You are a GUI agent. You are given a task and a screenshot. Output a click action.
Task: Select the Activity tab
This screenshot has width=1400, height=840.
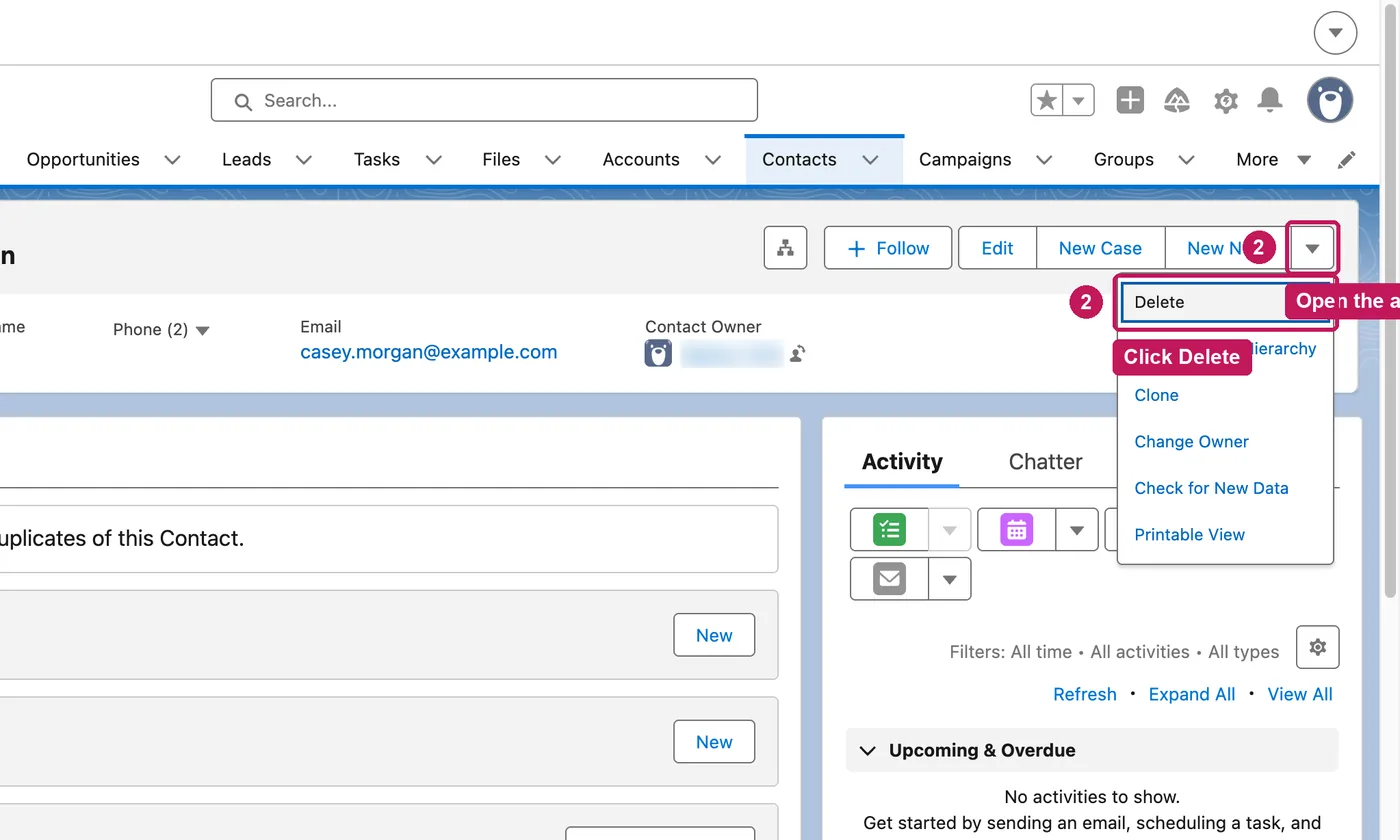[x=902, y=462]
